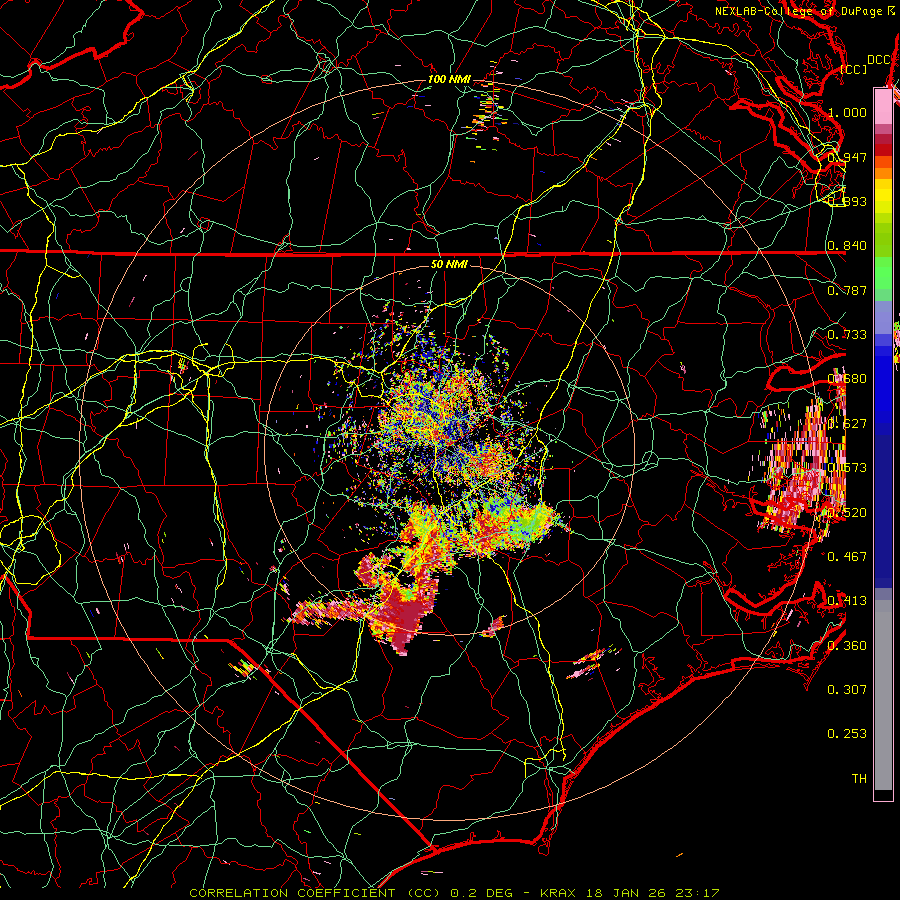Screen dimensions: 900x900
Task: Select the 0.253 legend value
Action: tap(847, 734)
